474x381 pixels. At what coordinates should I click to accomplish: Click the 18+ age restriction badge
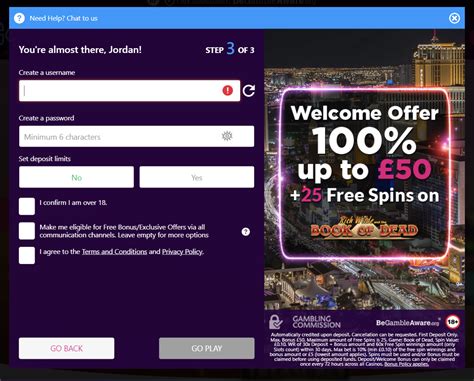[x=453, y=322]
